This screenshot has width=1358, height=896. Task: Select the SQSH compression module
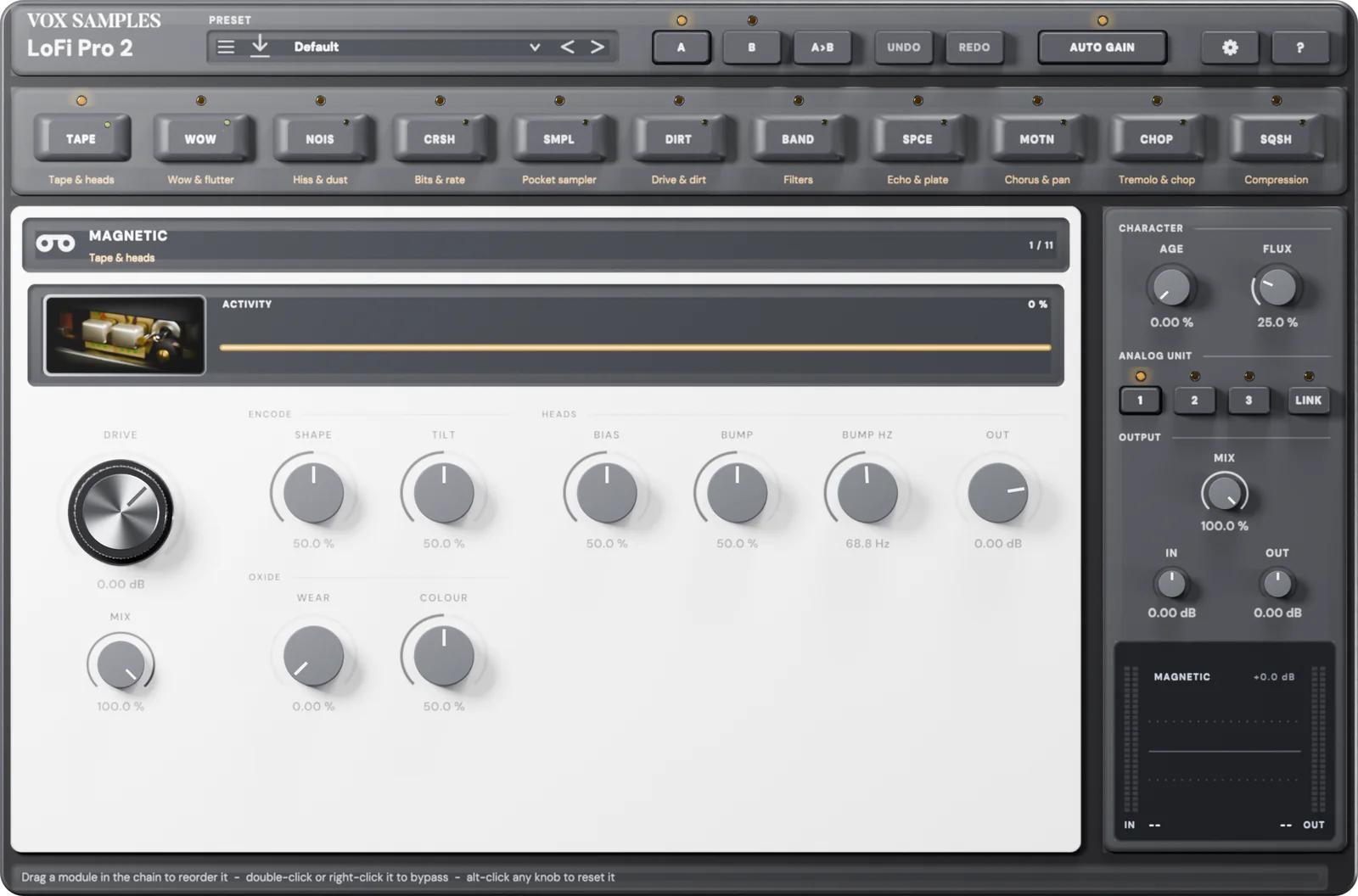point(1276,138)
